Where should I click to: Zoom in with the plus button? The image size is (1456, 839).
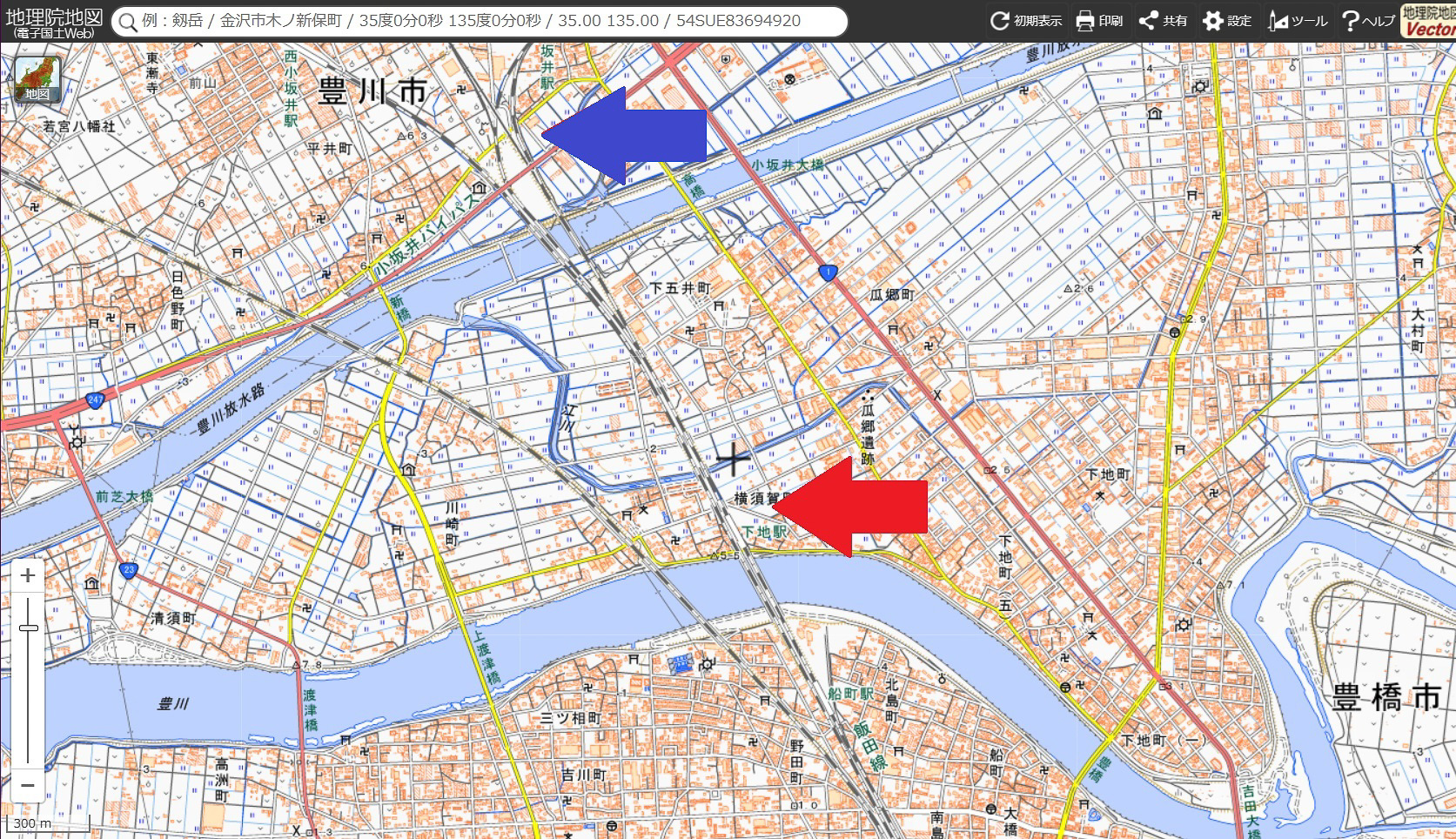[28, 575]
